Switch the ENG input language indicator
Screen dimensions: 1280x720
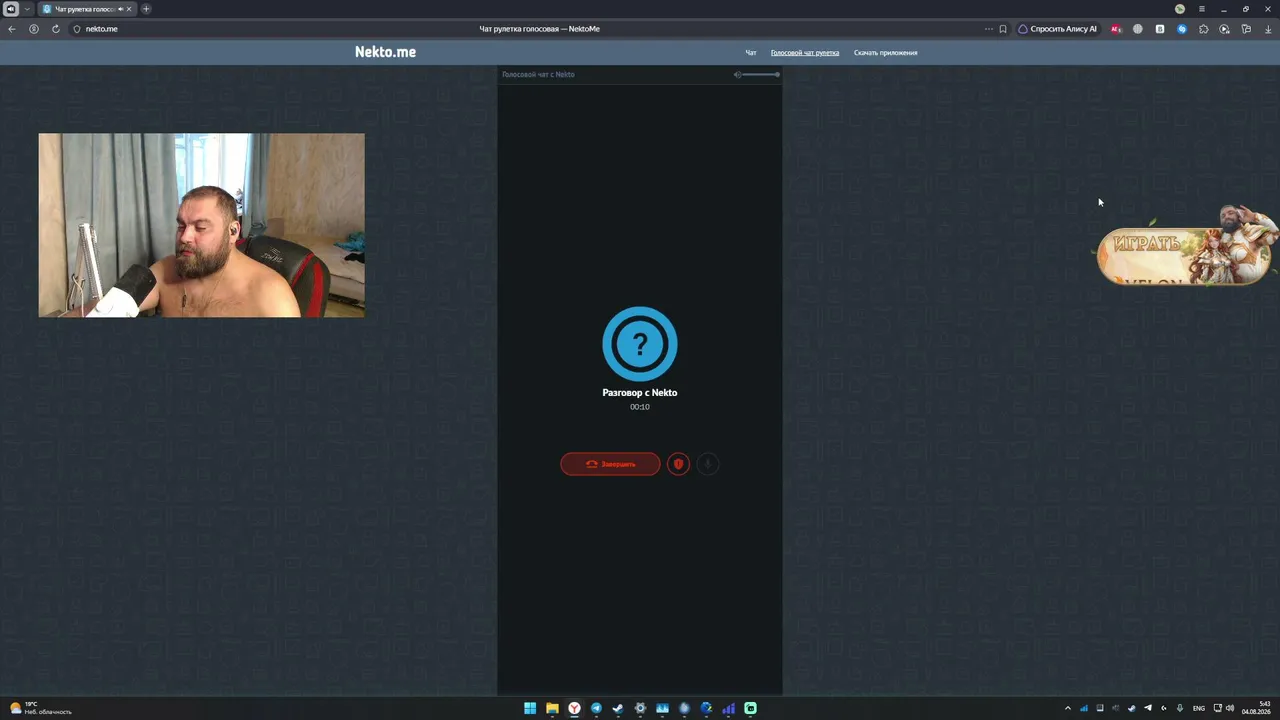(1199, 708)
